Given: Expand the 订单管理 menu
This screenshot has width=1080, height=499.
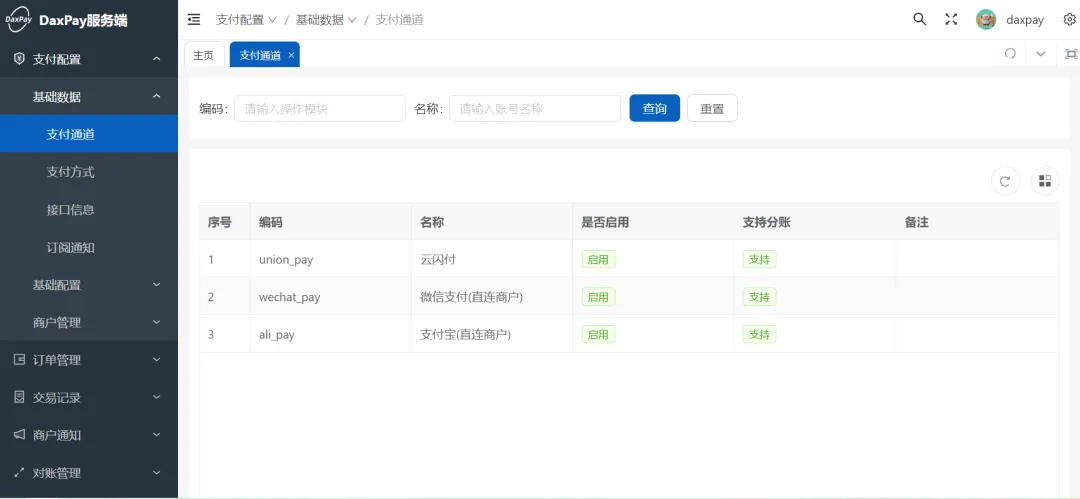Looking at the screenshot, I should pos(156,360).
